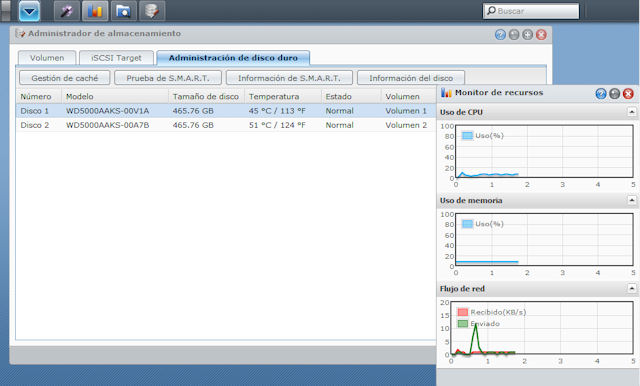The image size is (640, 386).
Task: Switch to the iSCSI Target tab
Action: (116, 58)
